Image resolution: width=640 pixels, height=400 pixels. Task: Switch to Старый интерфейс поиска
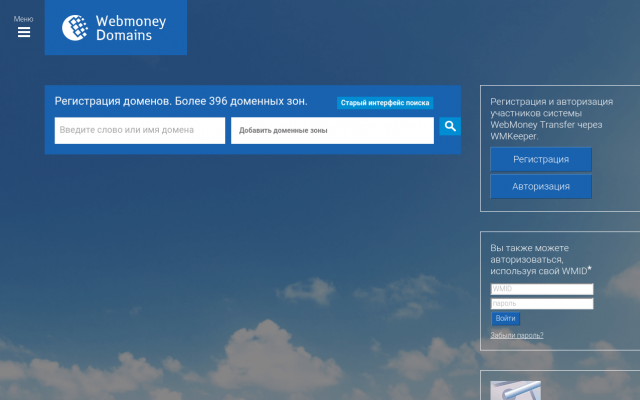tap(385, 103)
